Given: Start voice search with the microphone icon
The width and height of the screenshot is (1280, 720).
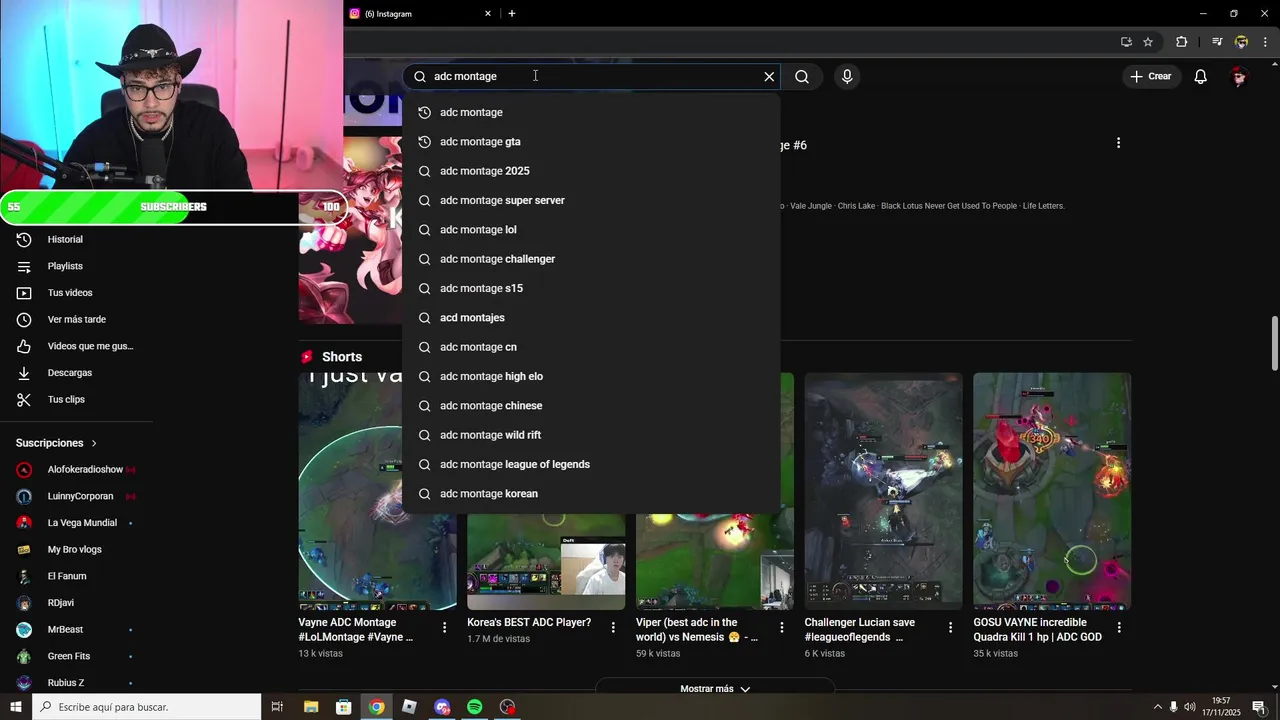Looking at the screenshot, I should (847, 76).
